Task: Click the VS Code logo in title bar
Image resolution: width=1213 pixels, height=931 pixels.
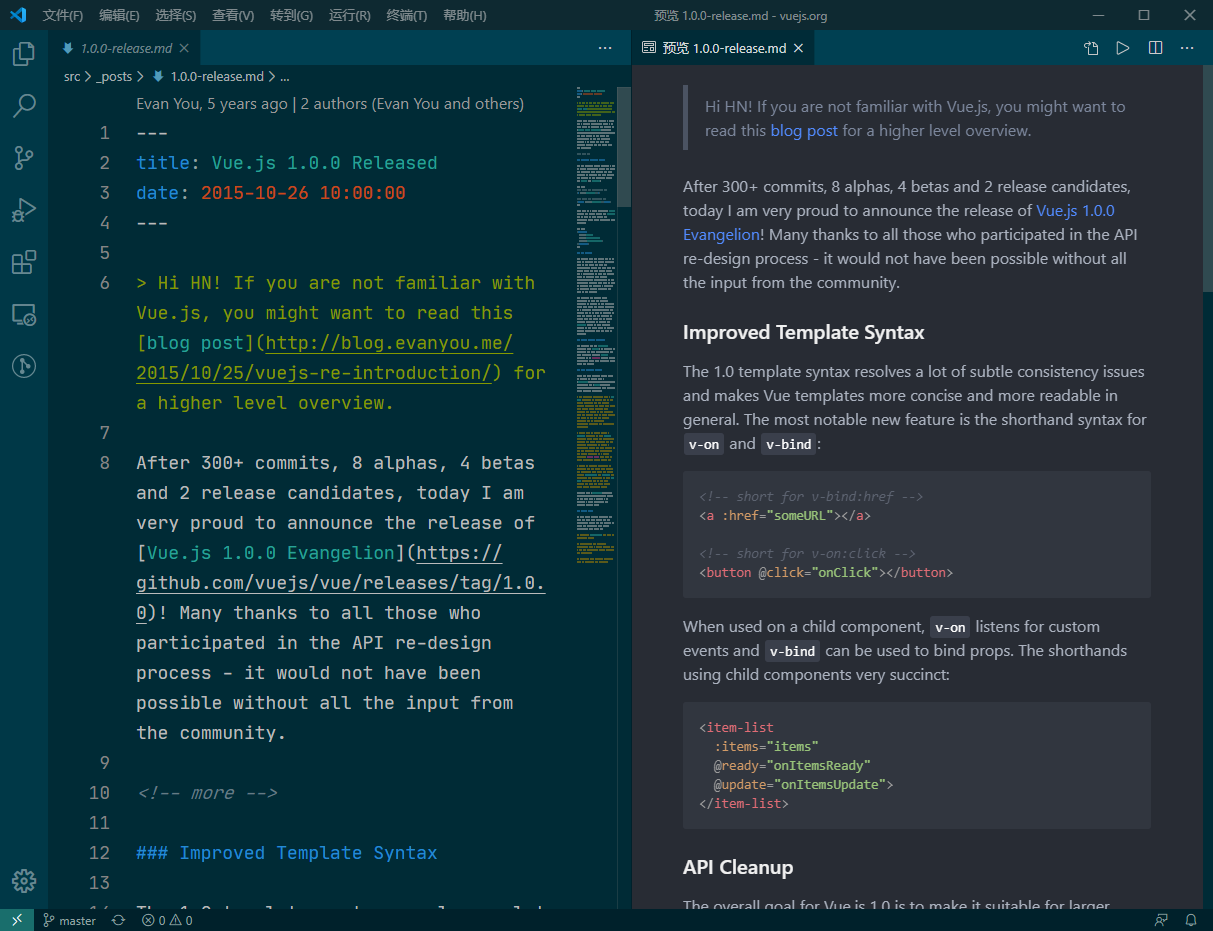Action: click(x=18, y=15)
